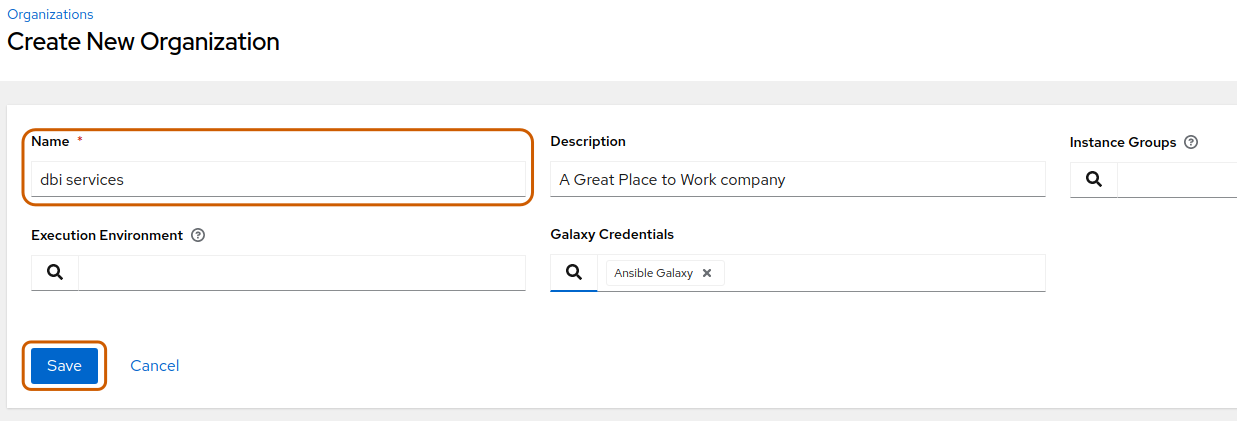The image size is (1237, 421).
Task: Click the Name field label
Action: [50, 142]
